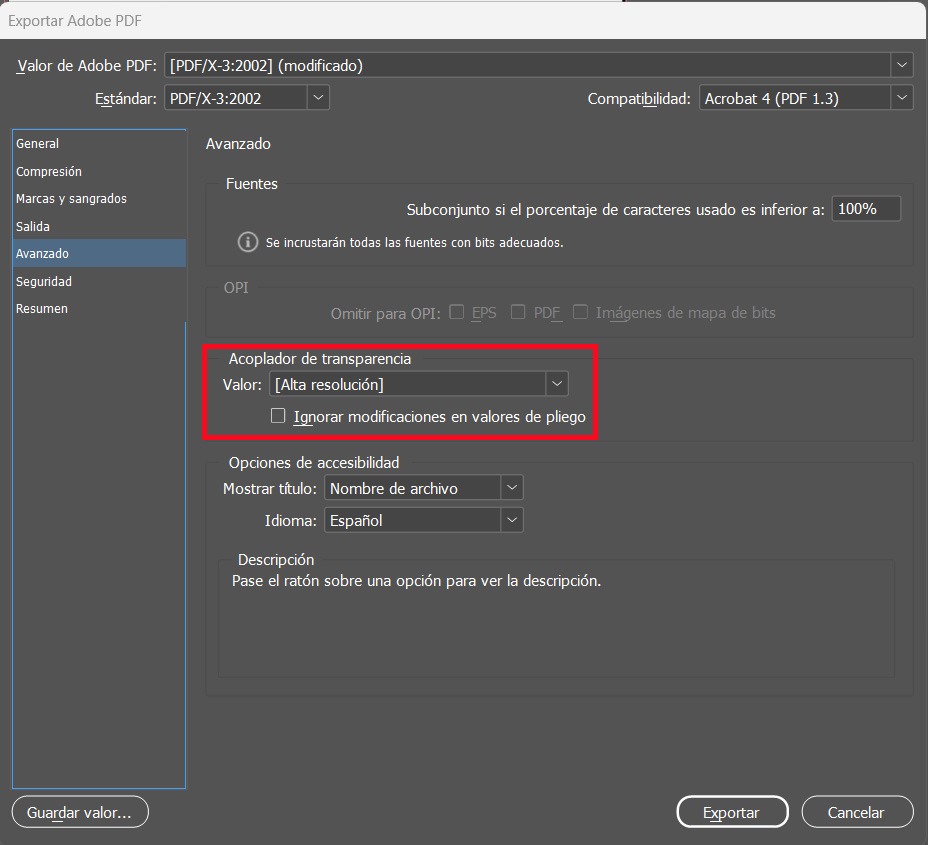This screenshot has width=928, height=845.
Task: Open the Valor de Adobe PDF dropdown
Action: pos(539,66)
